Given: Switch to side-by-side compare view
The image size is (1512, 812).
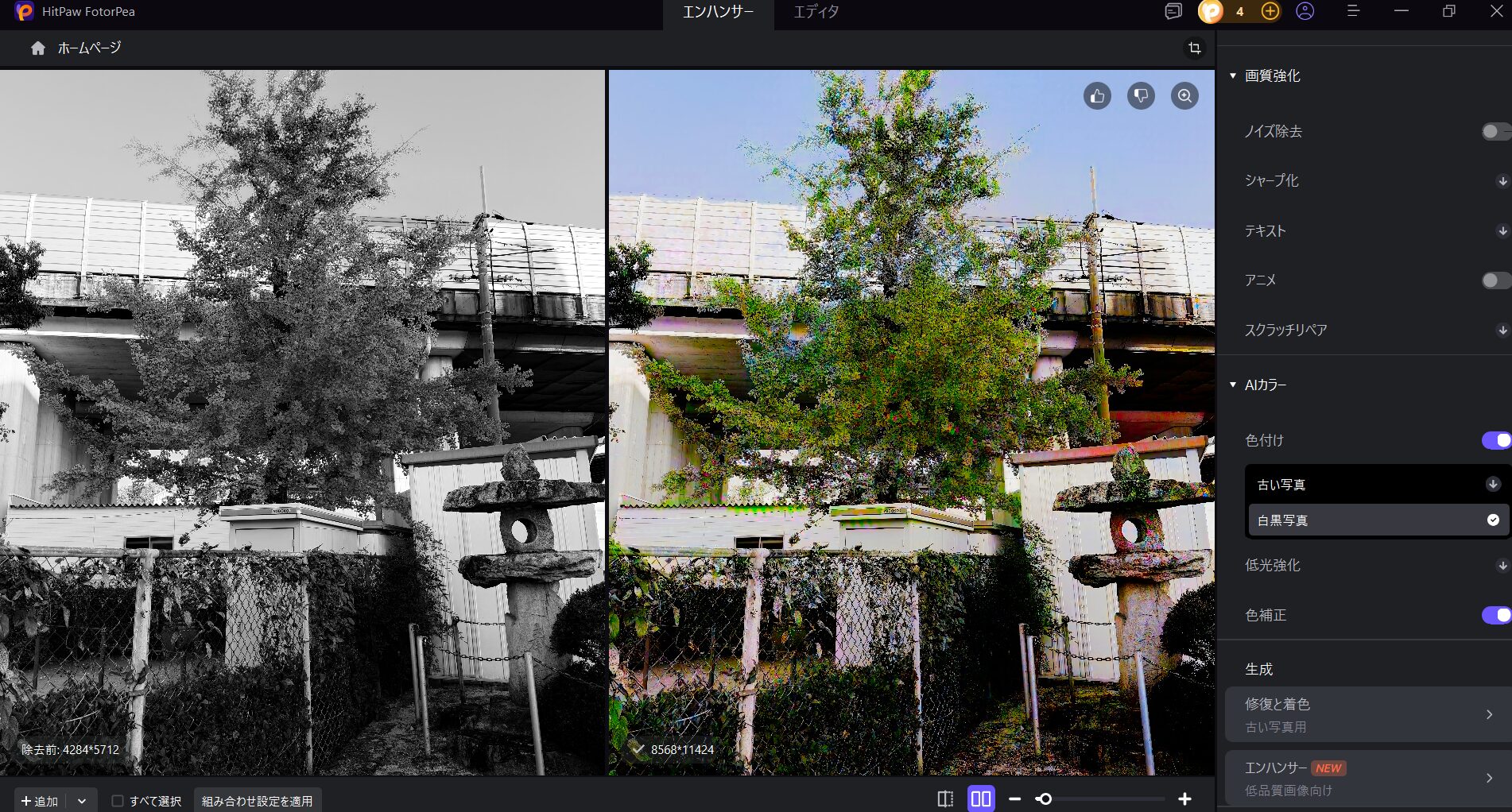Looking at the screenshot, I should [981, 798].
